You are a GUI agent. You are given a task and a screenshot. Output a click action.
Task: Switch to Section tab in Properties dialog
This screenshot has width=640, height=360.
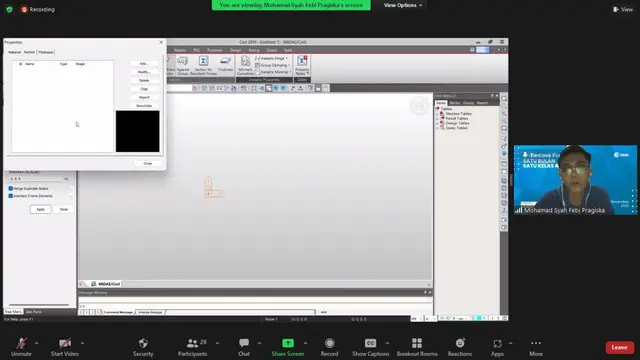tap(29, 52)
